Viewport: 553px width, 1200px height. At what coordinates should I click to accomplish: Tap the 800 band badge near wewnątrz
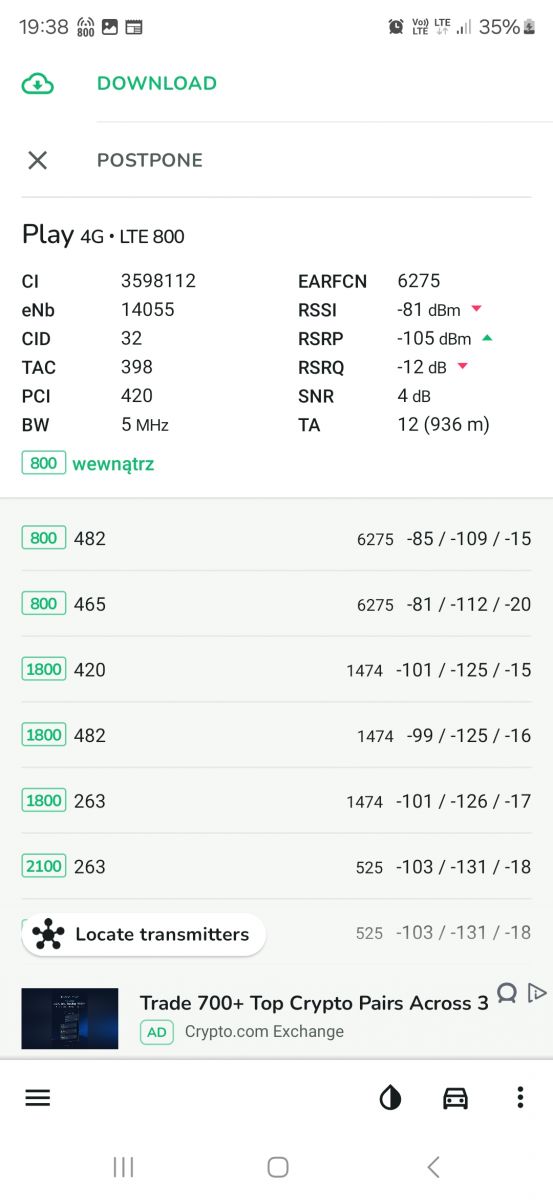click(44, 464)
